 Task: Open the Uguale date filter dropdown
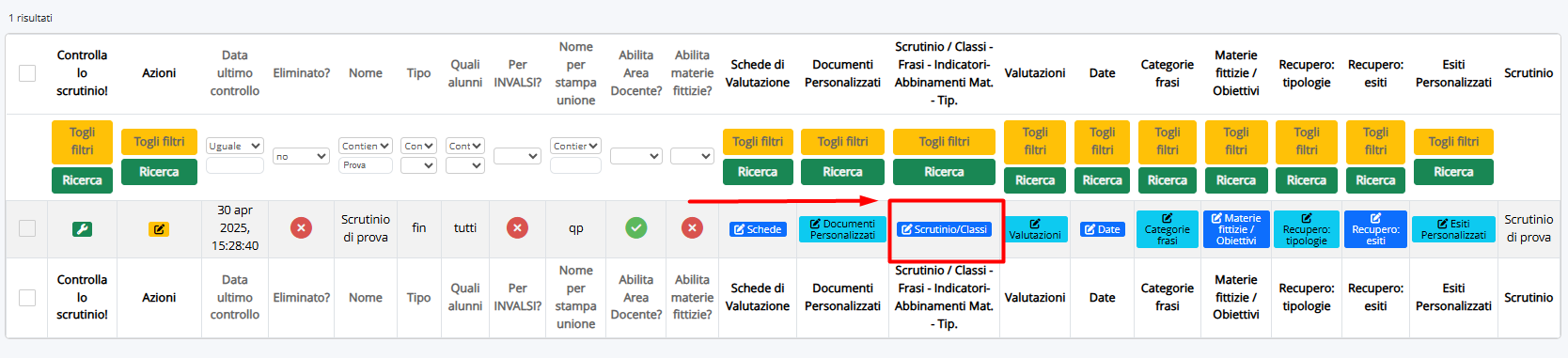(235, 146)
